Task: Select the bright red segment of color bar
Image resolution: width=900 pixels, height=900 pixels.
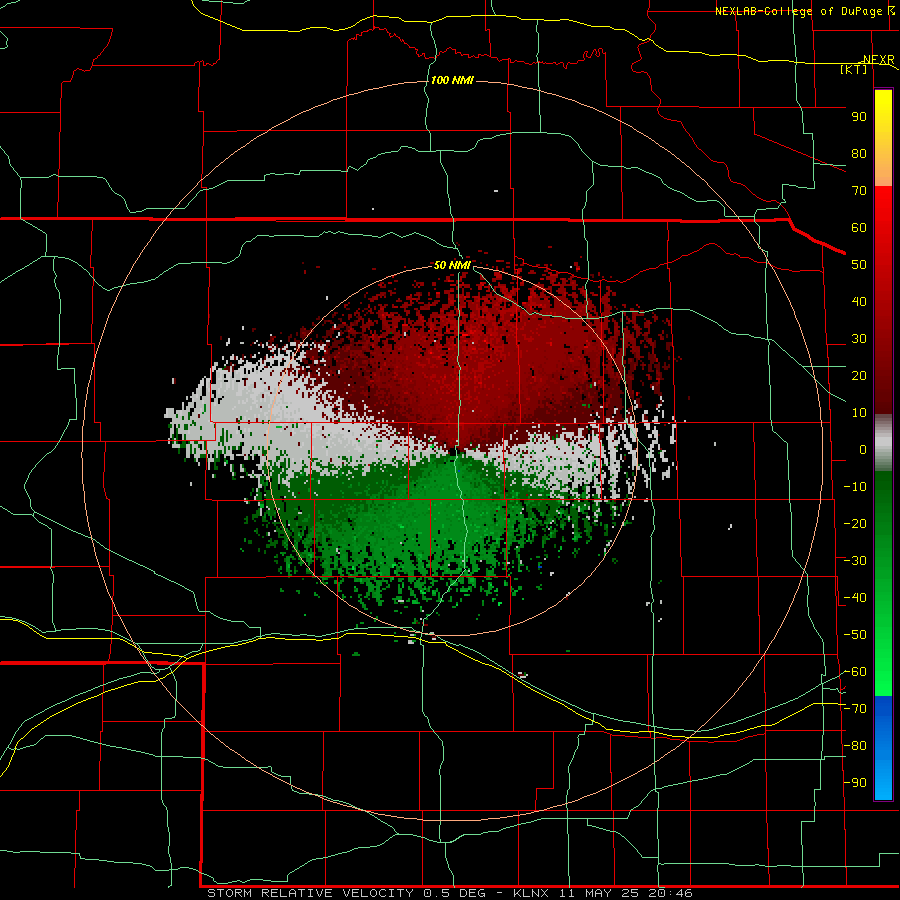Action: point(883,230)
